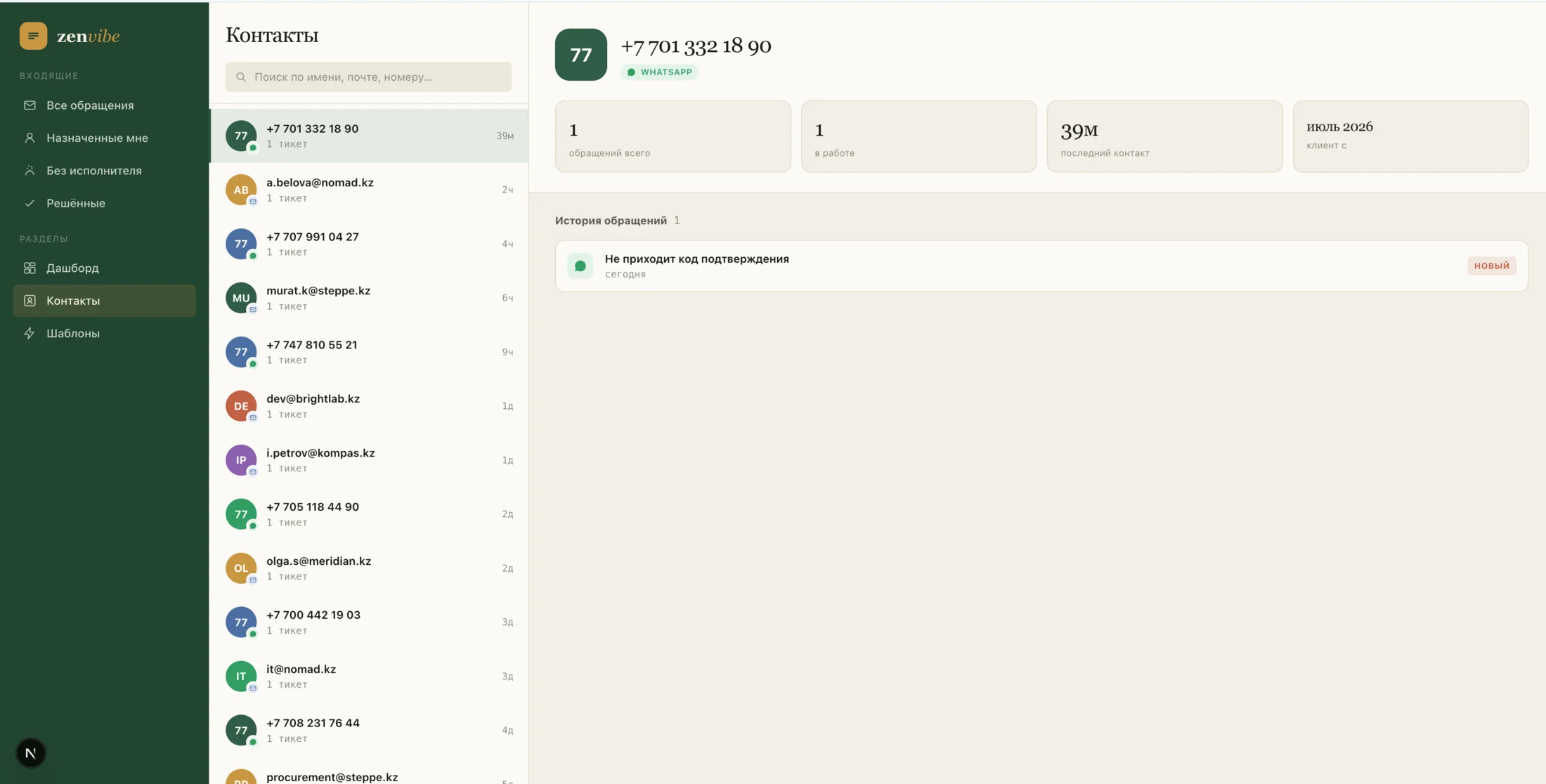Image resolution: width=1546 pixels, height=784 pixels.
Task: Click the Шаблоны lightning icon
Action: [x=30, y=333]
